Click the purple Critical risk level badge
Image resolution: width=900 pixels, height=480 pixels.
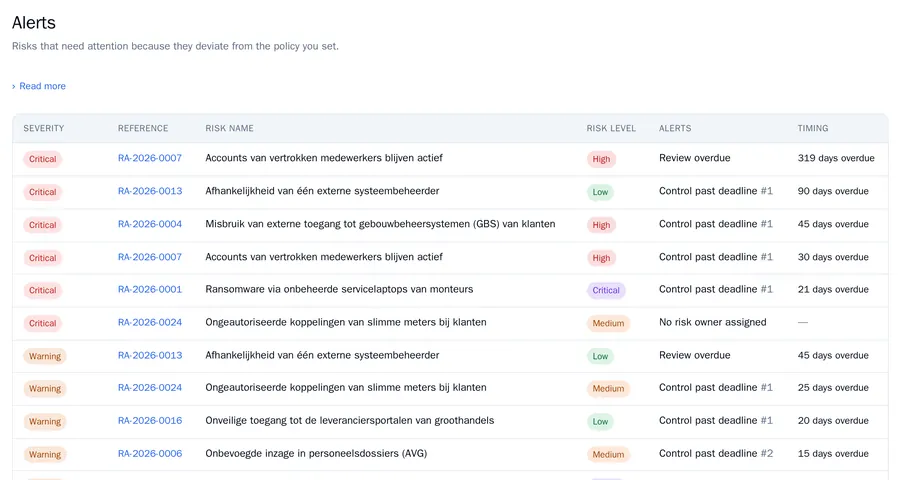pyautogui.click(x=606, y=291)
